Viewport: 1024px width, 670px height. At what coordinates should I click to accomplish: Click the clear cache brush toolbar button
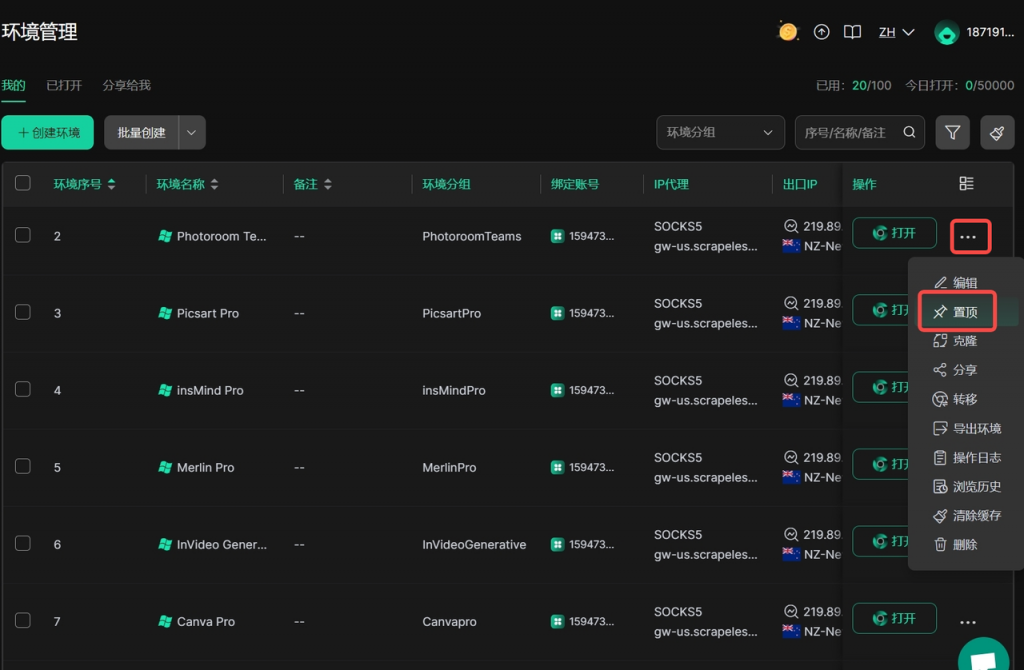(997, 133)
